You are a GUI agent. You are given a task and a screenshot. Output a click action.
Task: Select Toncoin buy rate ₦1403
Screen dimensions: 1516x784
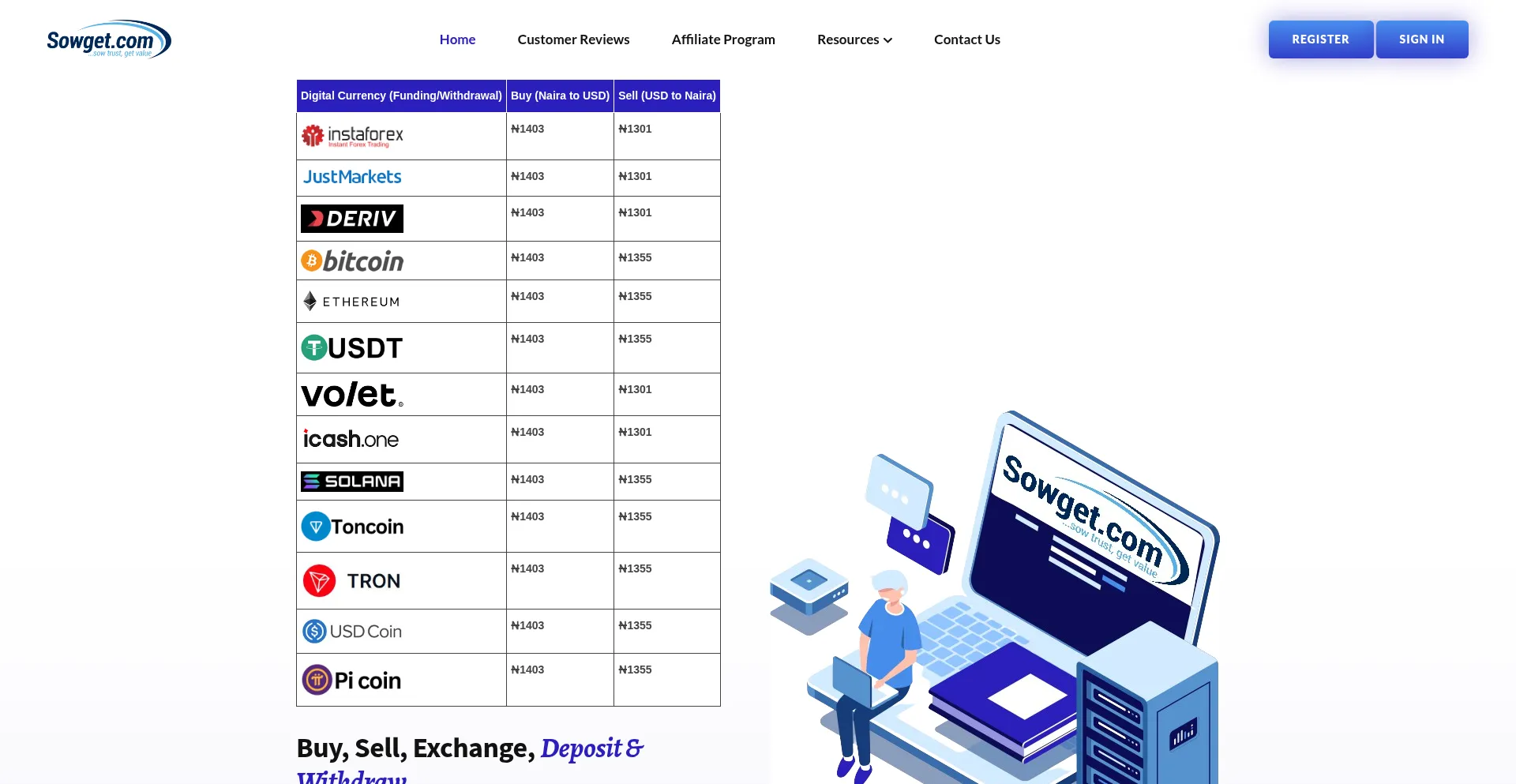[x=527, y=516]
